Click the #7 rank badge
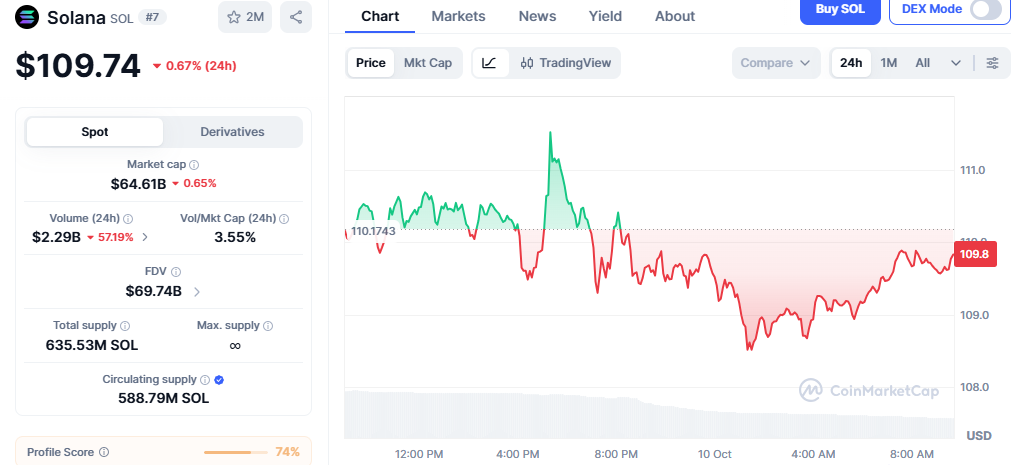The image size is (1011, 465). click(152, 17)
